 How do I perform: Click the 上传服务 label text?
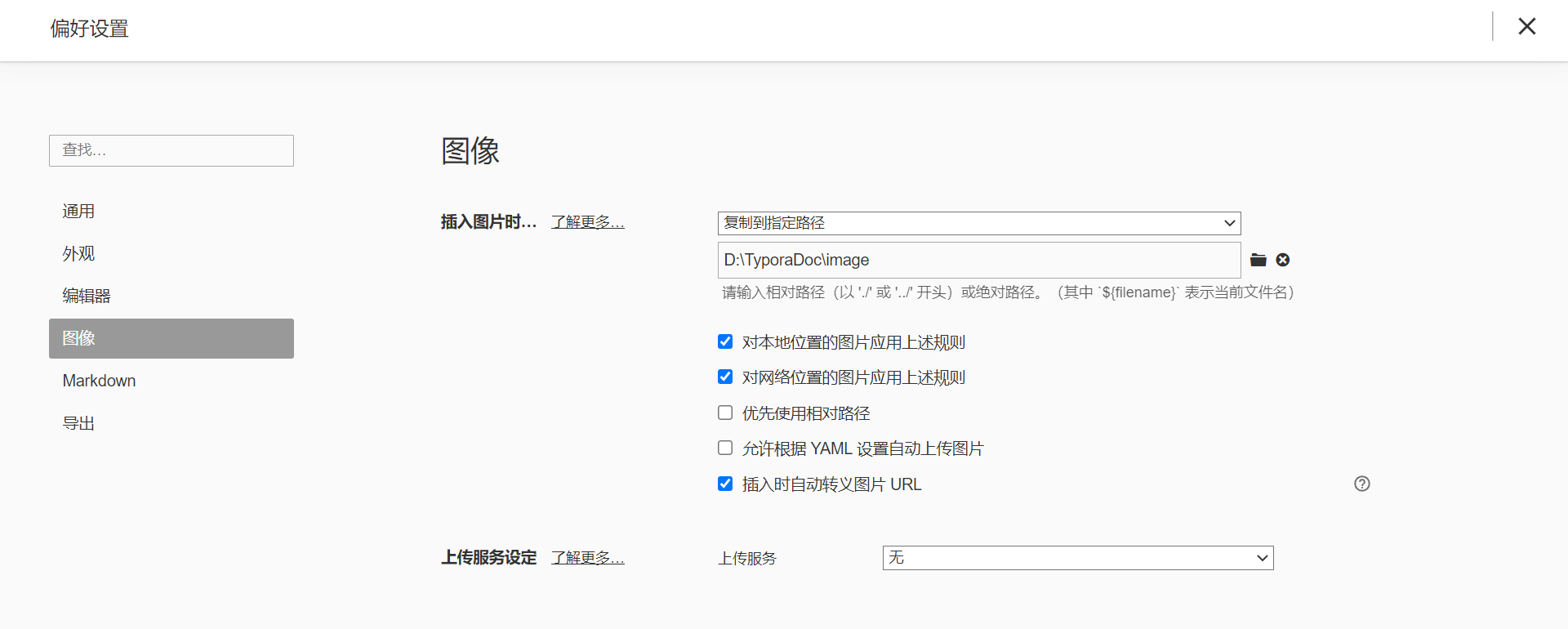point(747,559)
